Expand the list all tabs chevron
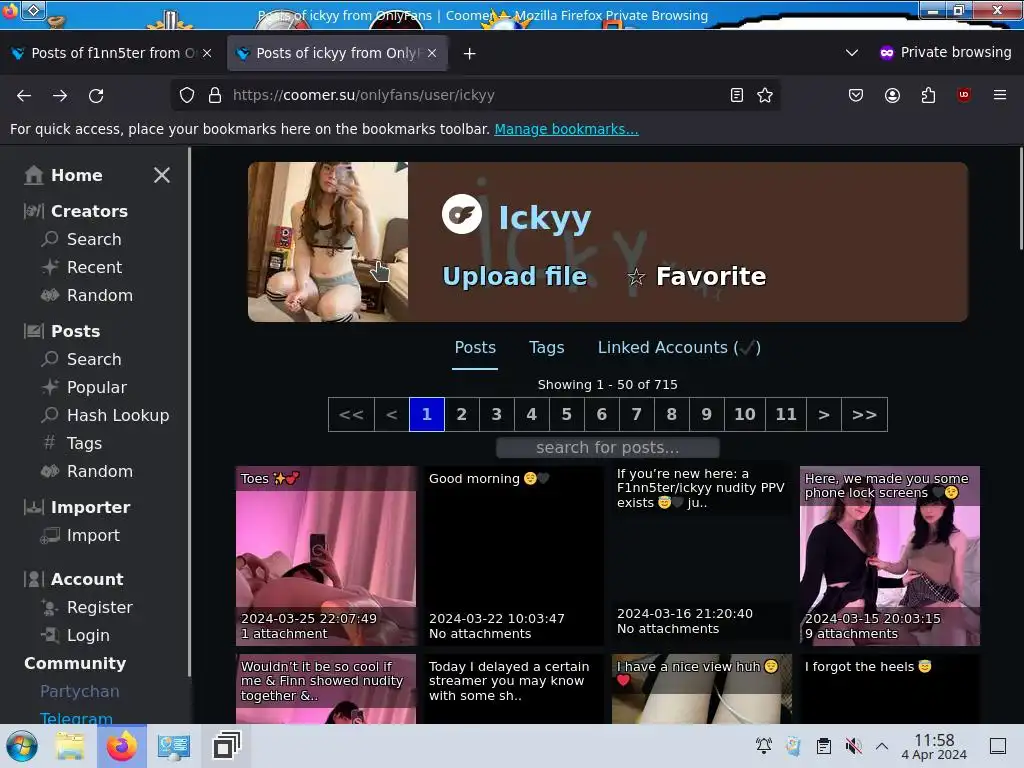The image size is (1024, 768). pyautogui.click(x=852, y=53)
